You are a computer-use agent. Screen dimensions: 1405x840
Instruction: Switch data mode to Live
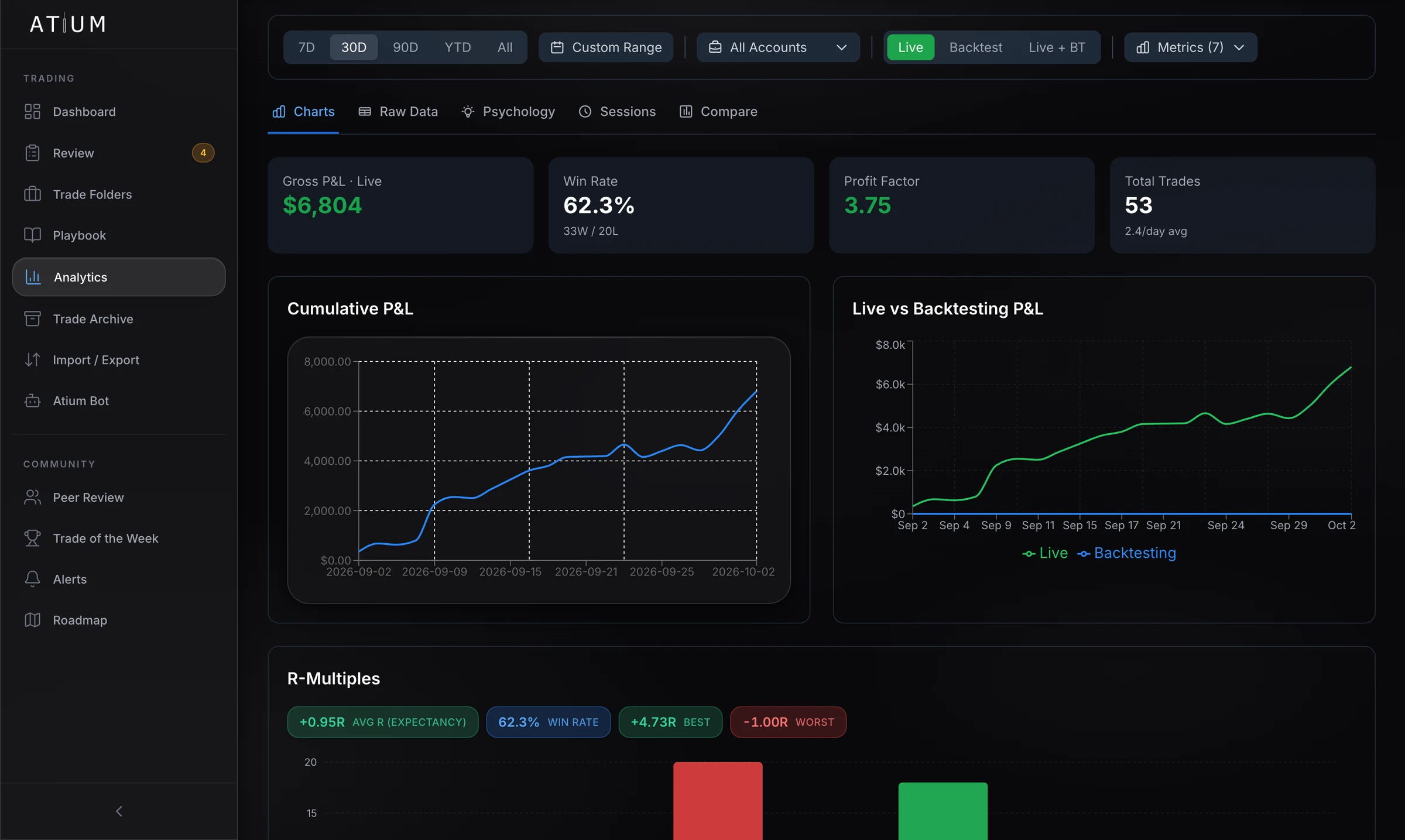(910, 47)
